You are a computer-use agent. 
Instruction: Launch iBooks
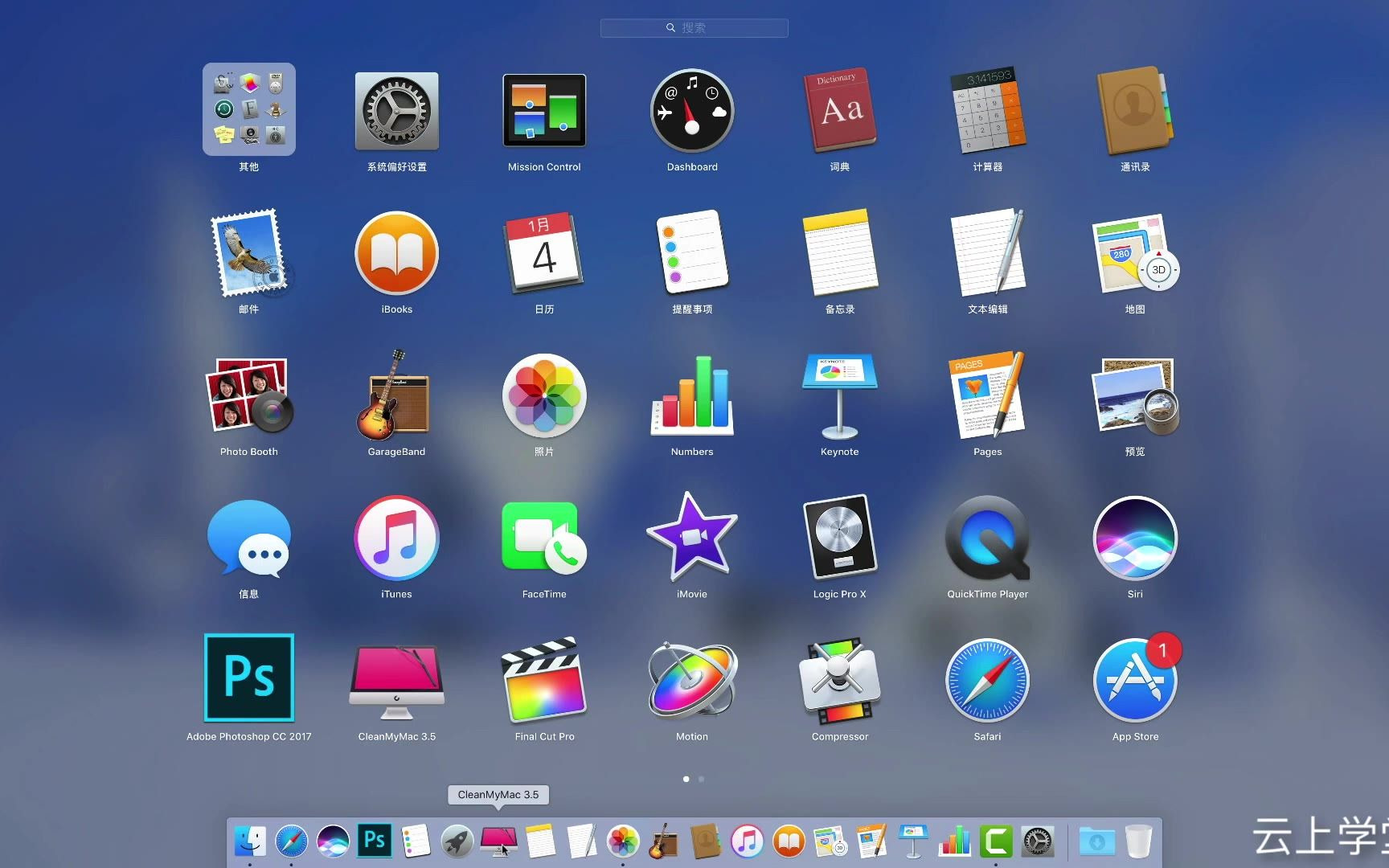(x=396, y=253)
